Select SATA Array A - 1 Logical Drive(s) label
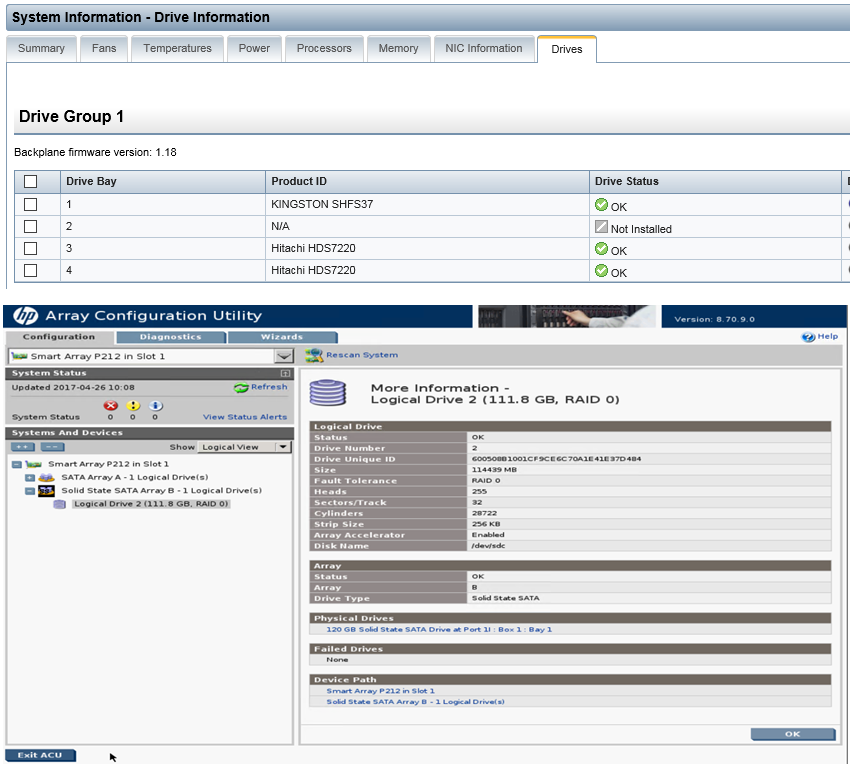The width and height of the screenshot is (854, 770). click(135, 477)
